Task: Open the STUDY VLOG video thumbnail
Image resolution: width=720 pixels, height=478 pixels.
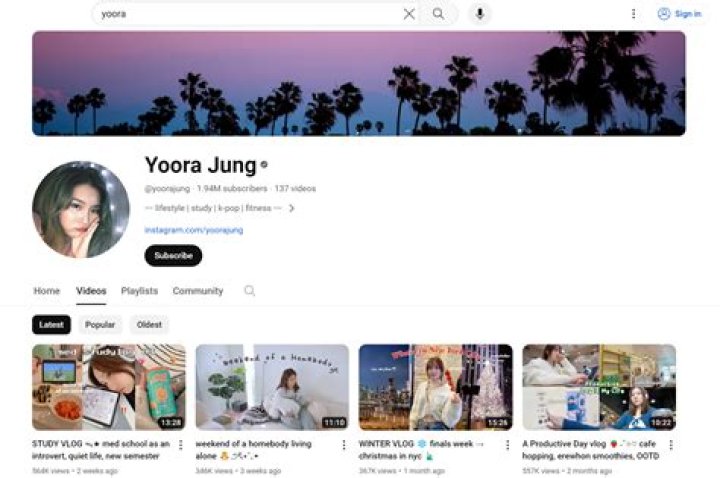Action: (x=109, y=387)
